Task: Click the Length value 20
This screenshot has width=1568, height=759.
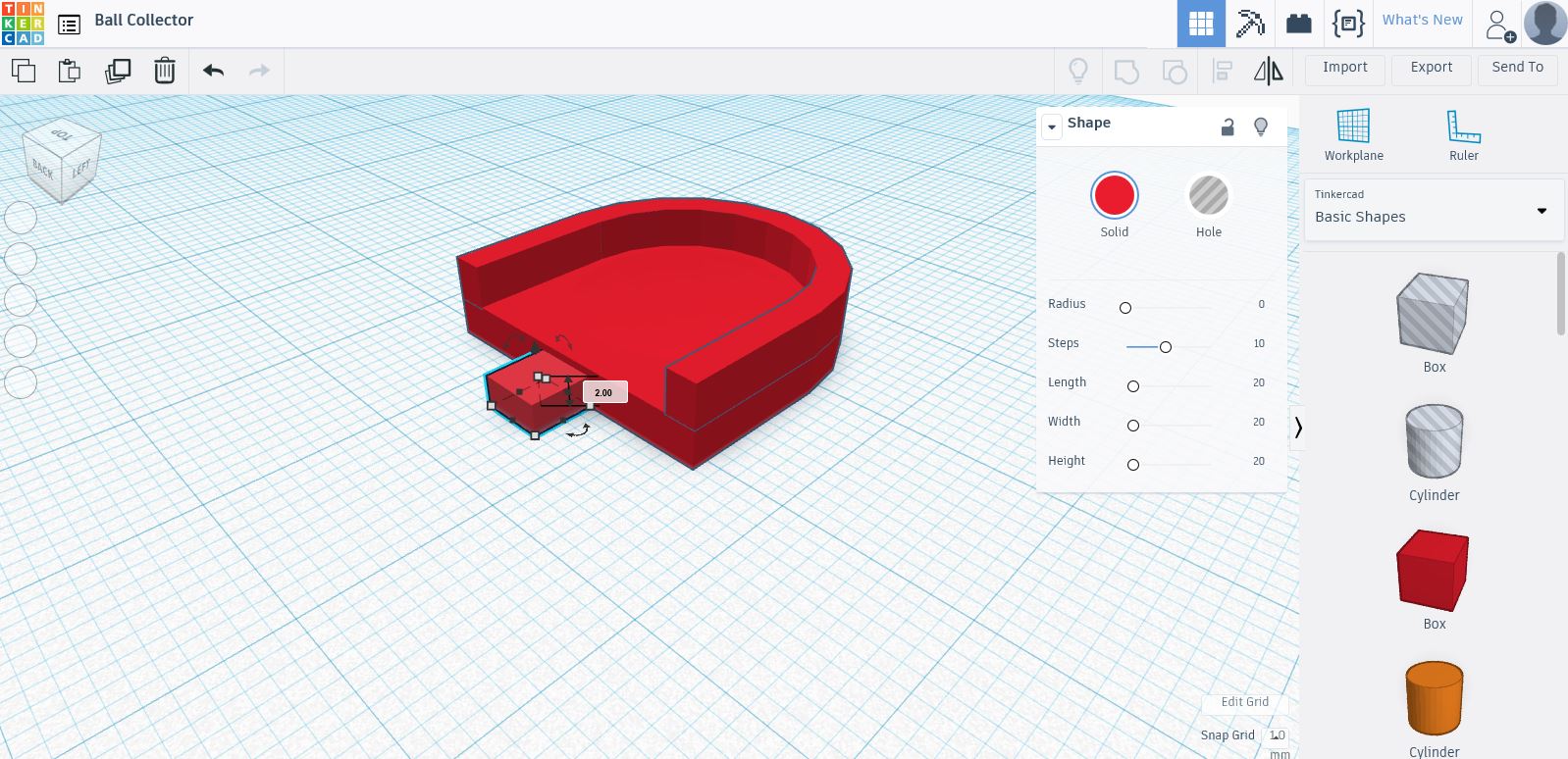Action: pos(1258,382)
